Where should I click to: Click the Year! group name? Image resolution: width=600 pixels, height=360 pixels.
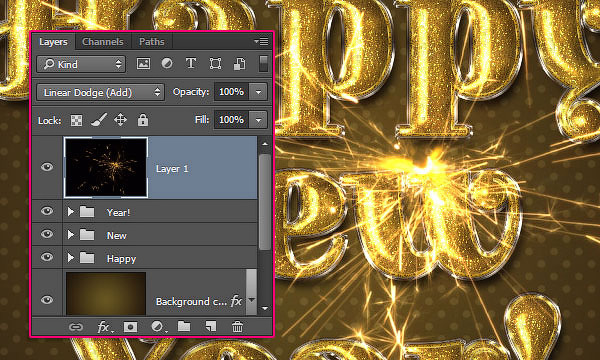pyautogui.click(x=119, y=212)
